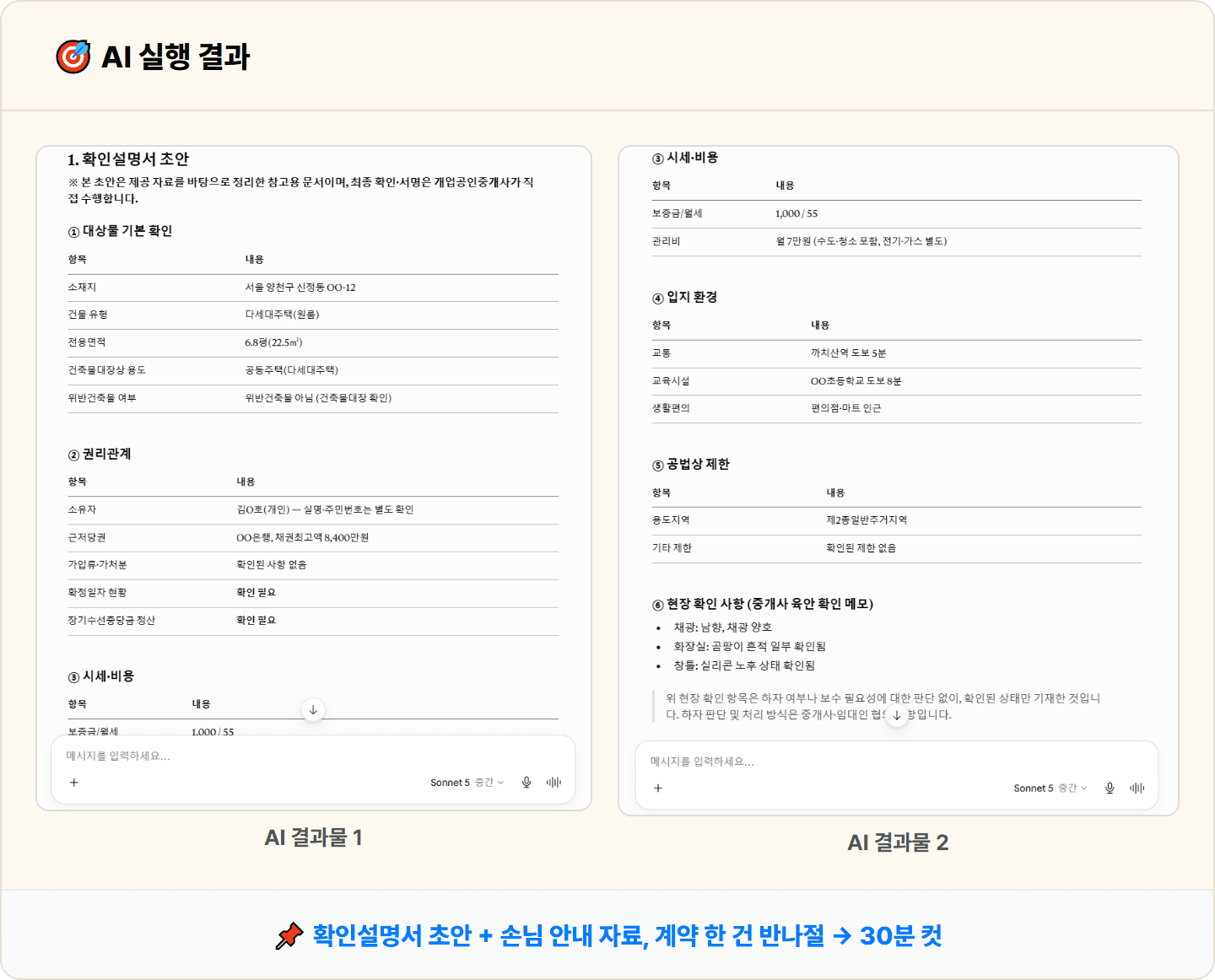Select the owner cell starting "김O호(개인)"

325,509
